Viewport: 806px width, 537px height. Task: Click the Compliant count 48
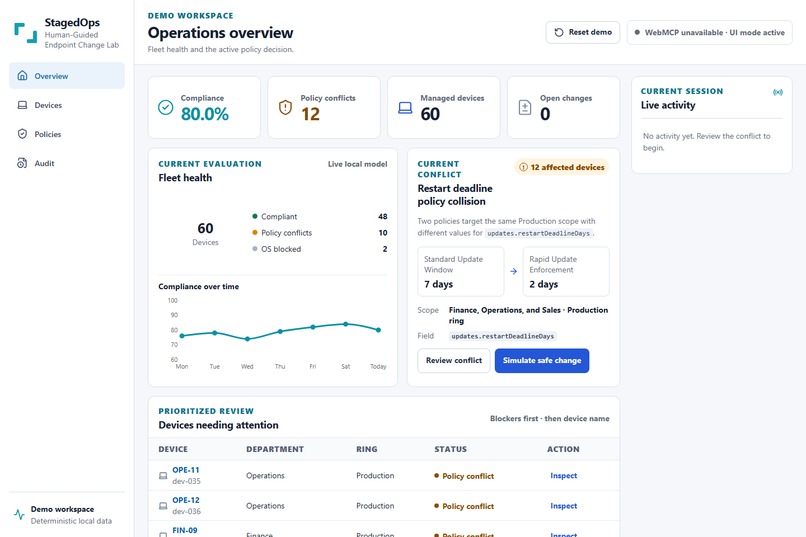(383, 216)
